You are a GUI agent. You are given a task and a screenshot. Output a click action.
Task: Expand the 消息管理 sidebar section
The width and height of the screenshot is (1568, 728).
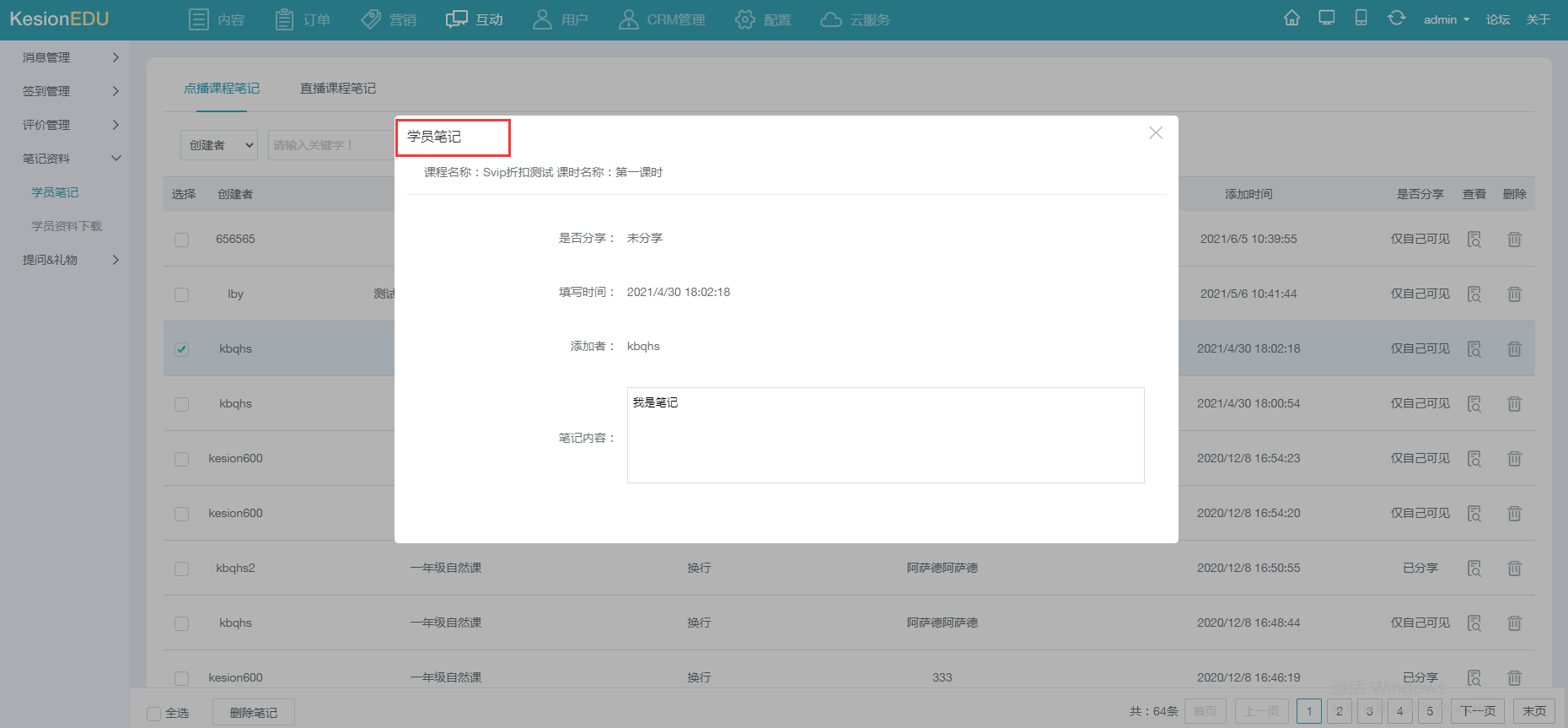point(71,57)
